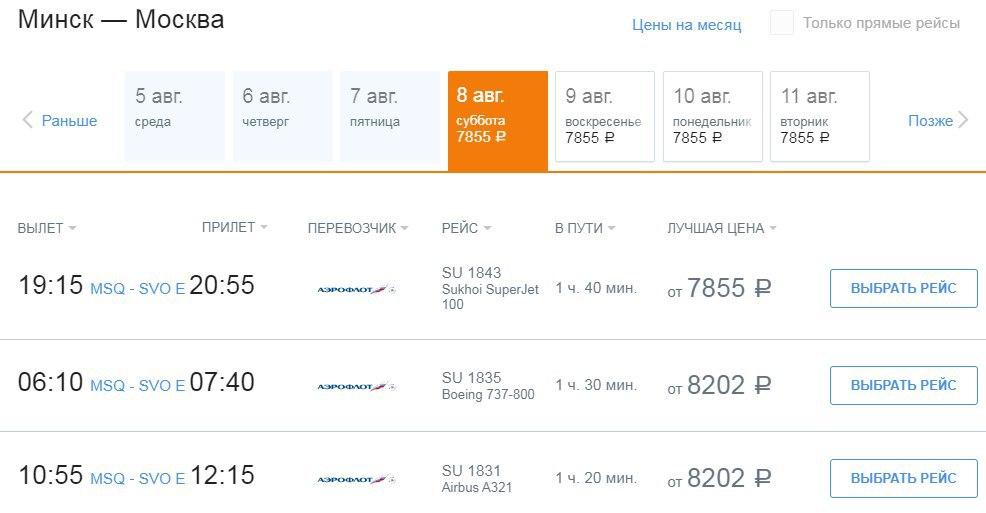Select the 11 Aug Tuesday date tab
This screenshot has width=986, height=513.
[x=819, y=116]
